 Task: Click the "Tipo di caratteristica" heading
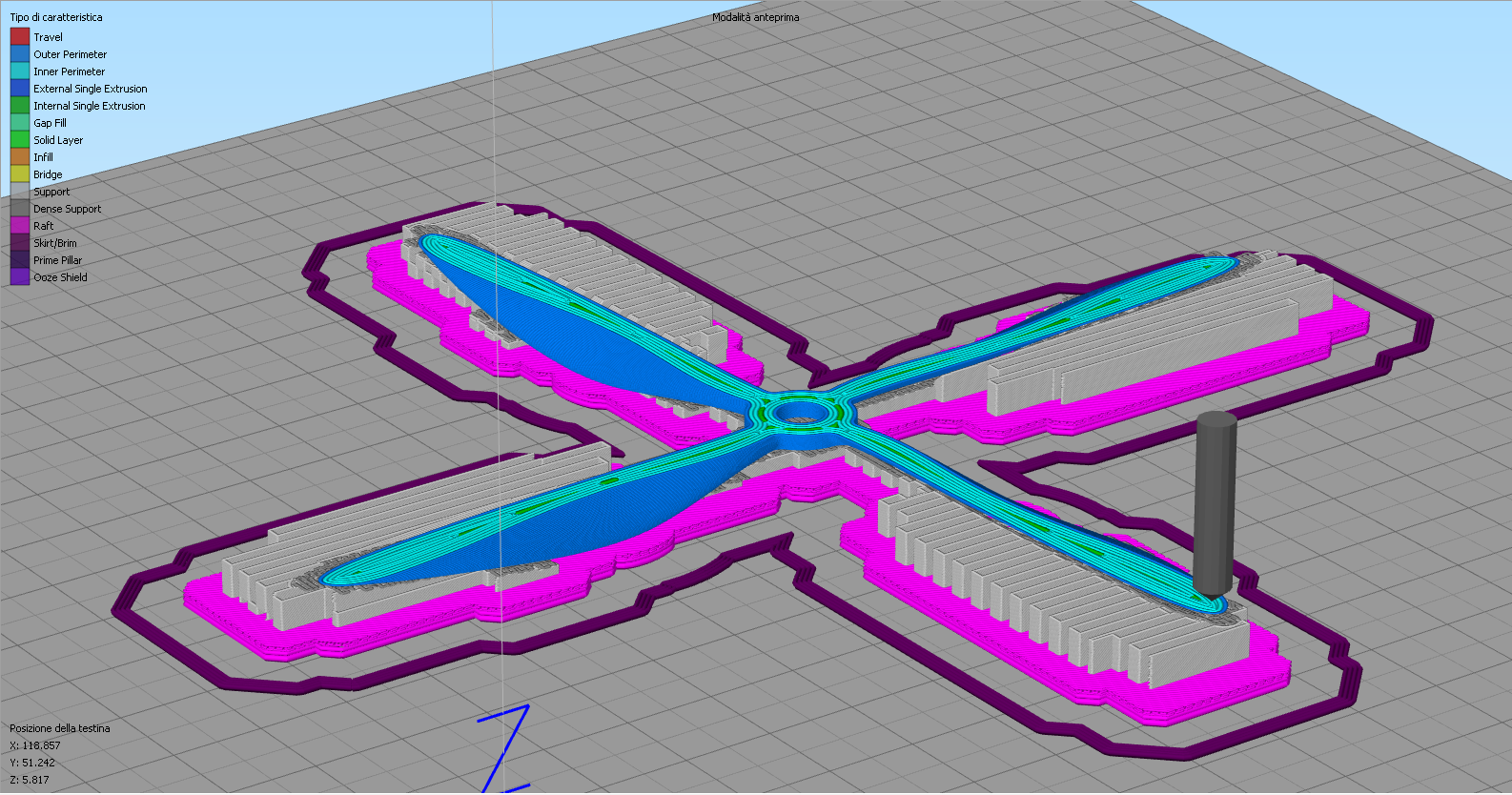pyautogui.click(x=56, y=17)
